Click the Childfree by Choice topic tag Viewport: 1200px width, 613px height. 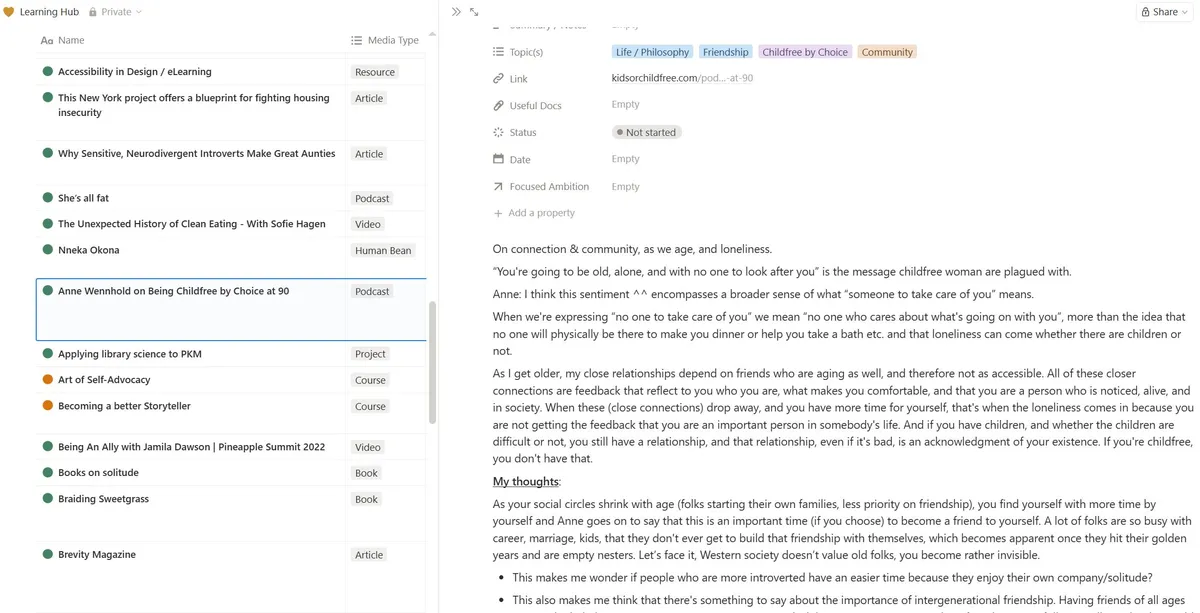[x=805, y=52]
